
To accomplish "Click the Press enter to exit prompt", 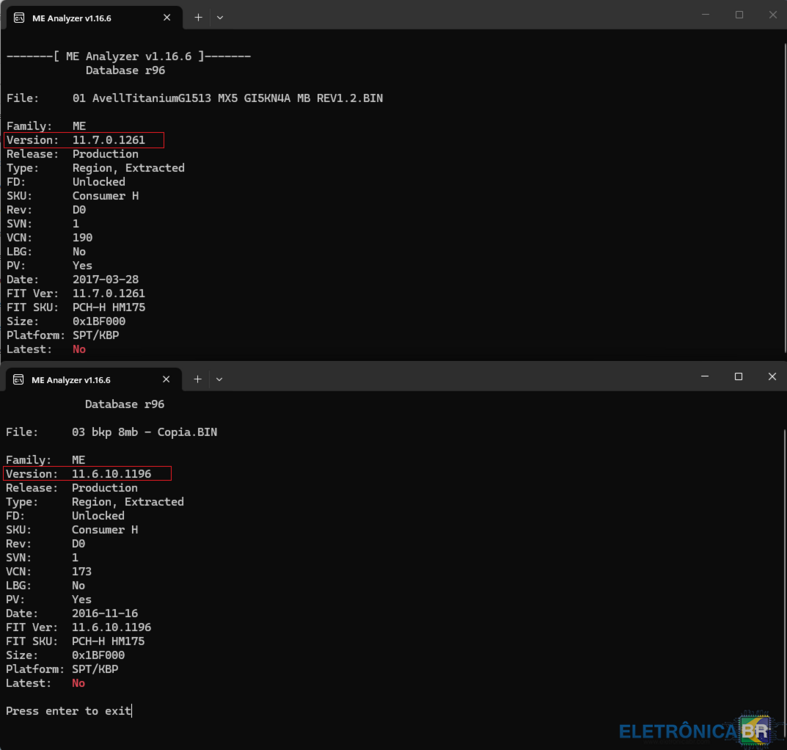I will click(68, 711).
